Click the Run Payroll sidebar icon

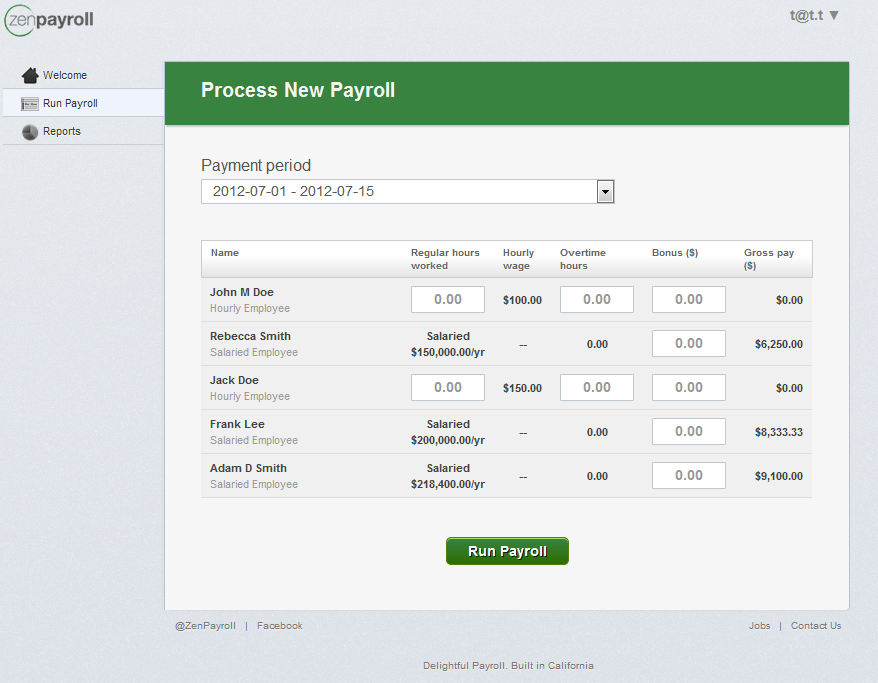(x=30, y=104)
